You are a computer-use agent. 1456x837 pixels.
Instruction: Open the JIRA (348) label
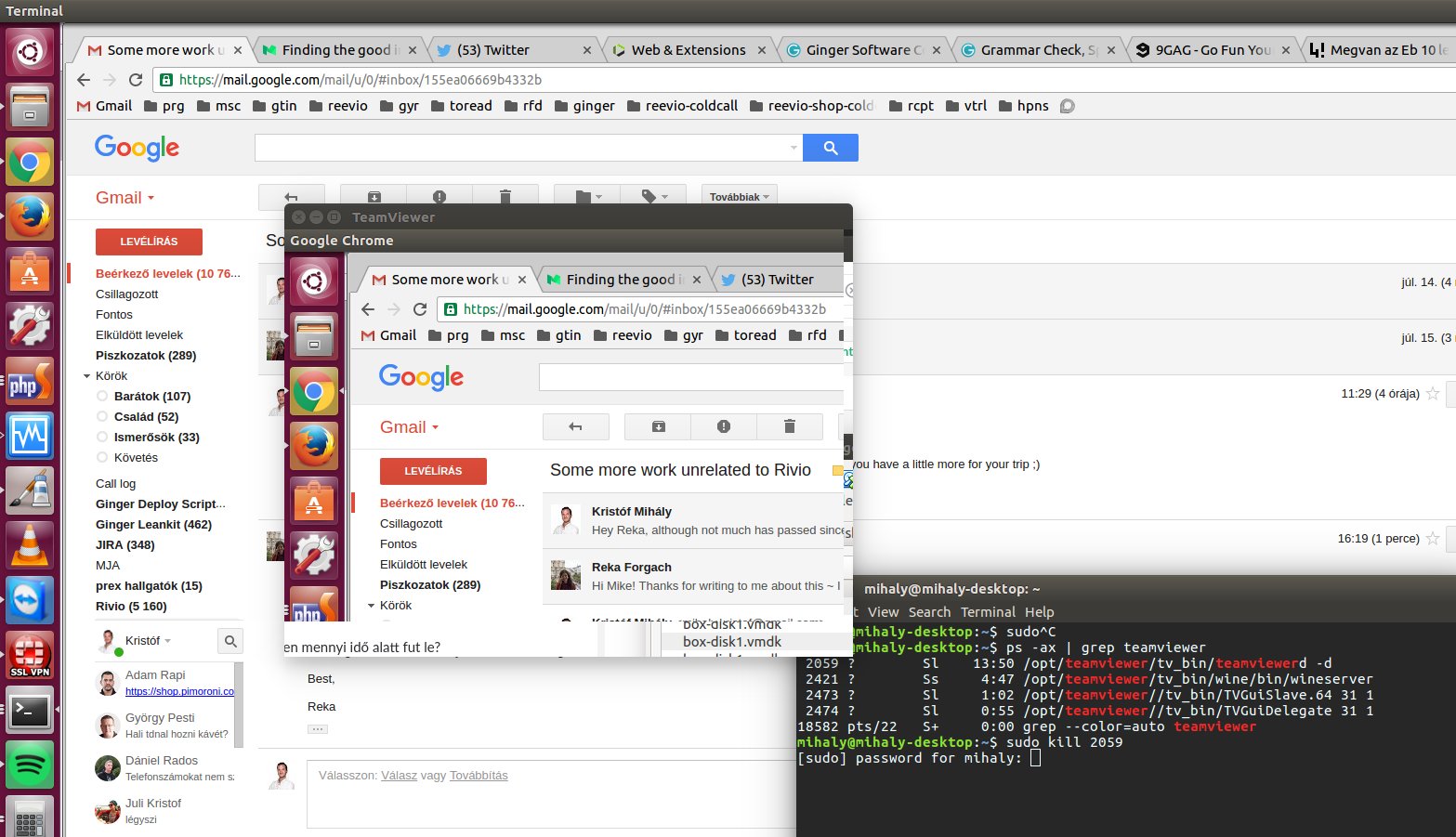(125, 545)
